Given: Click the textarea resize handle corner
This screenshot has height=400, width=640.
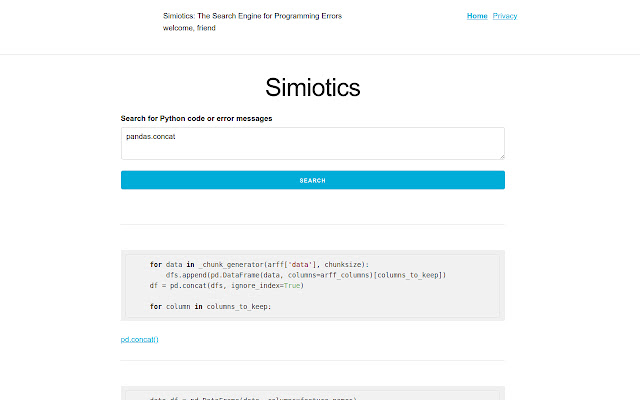Looking at the screenshot, I should pos(502,156).
